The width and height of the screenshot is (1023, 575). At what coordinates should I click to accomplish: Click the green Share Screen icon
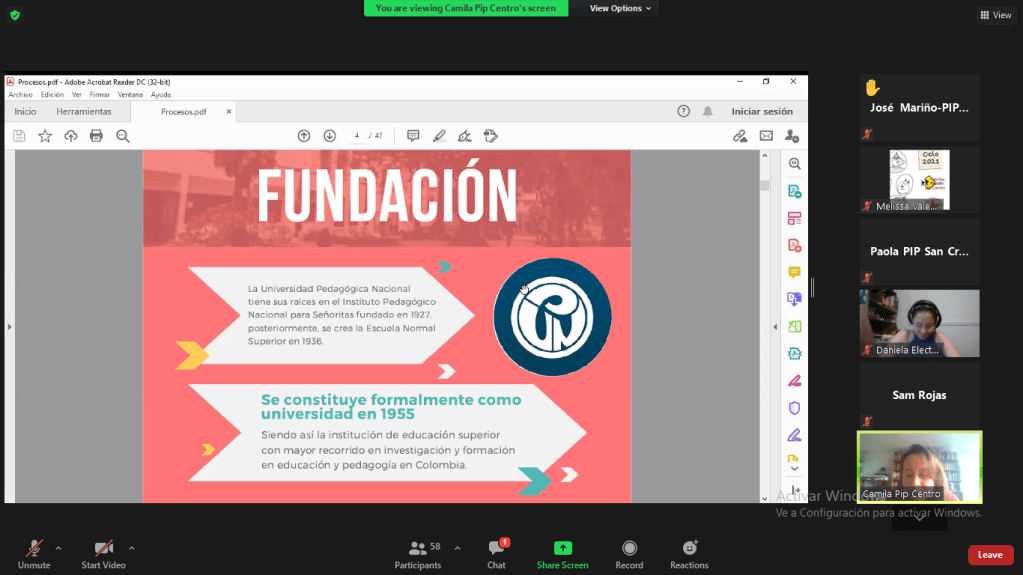click(x=562, y=549)
